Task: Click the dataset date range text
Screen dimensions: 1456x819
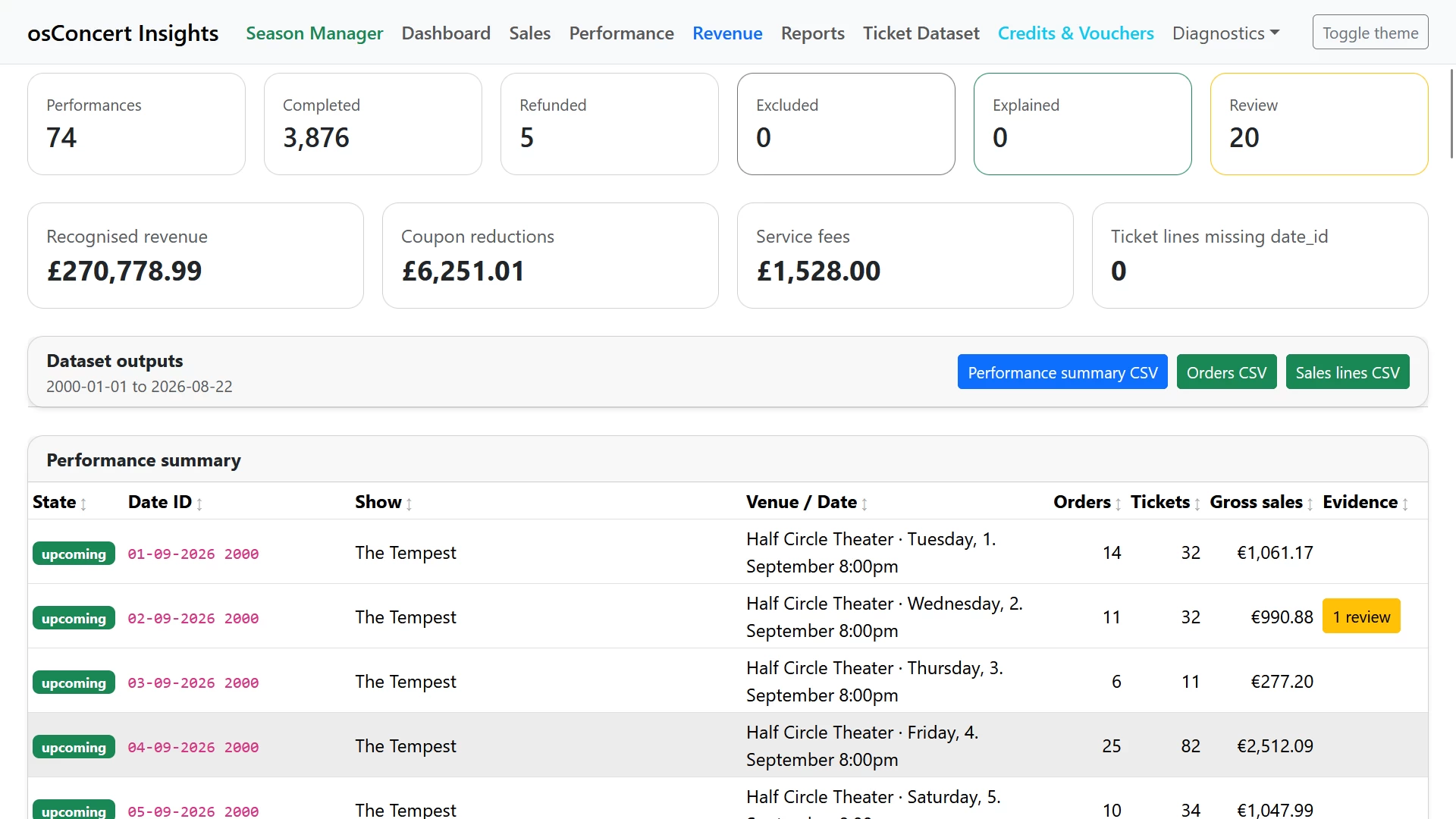Action: coord(140,387)
